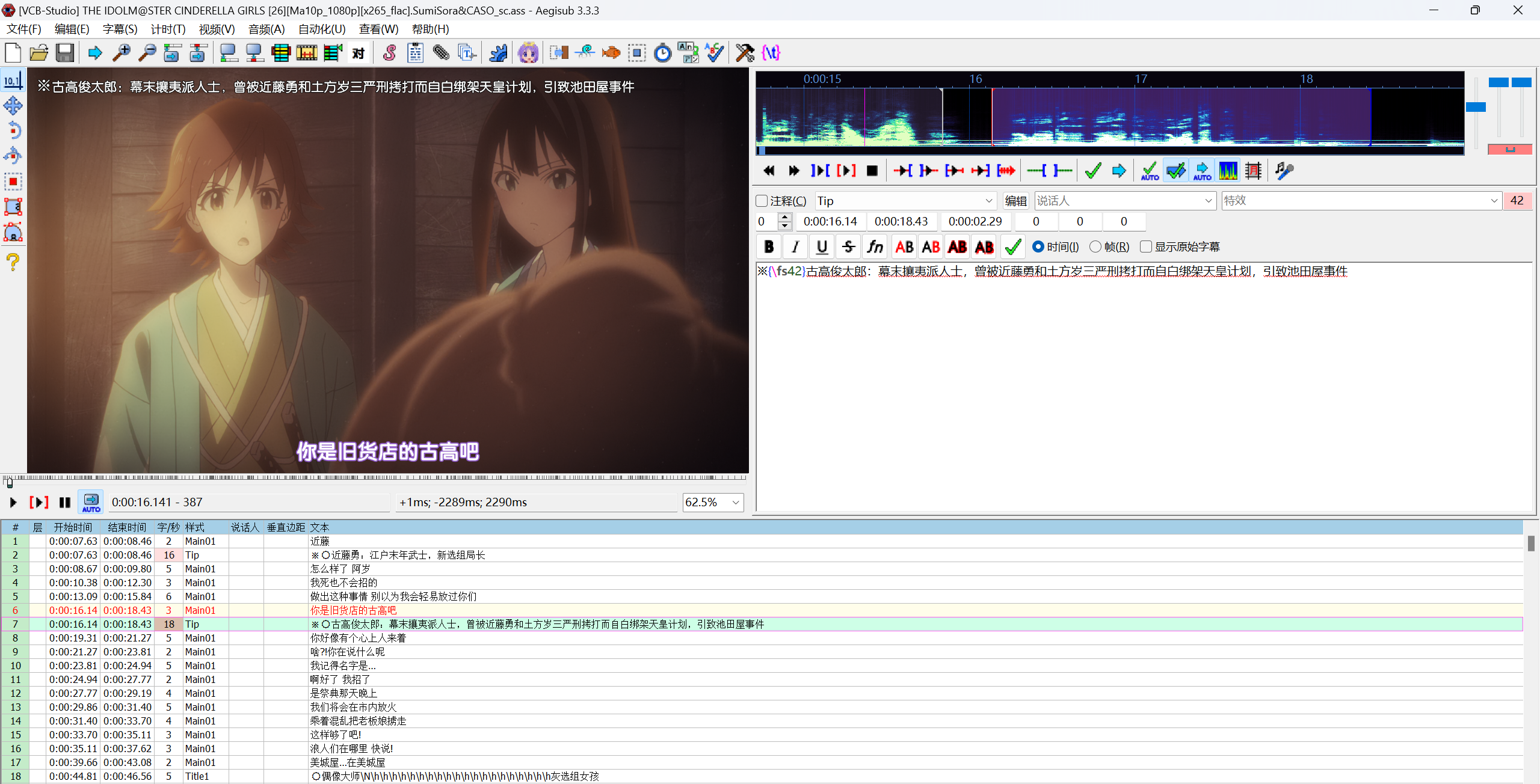Open Options hammer and wrench icon
Screen dimensions: 1540x784
pos(745,53)
